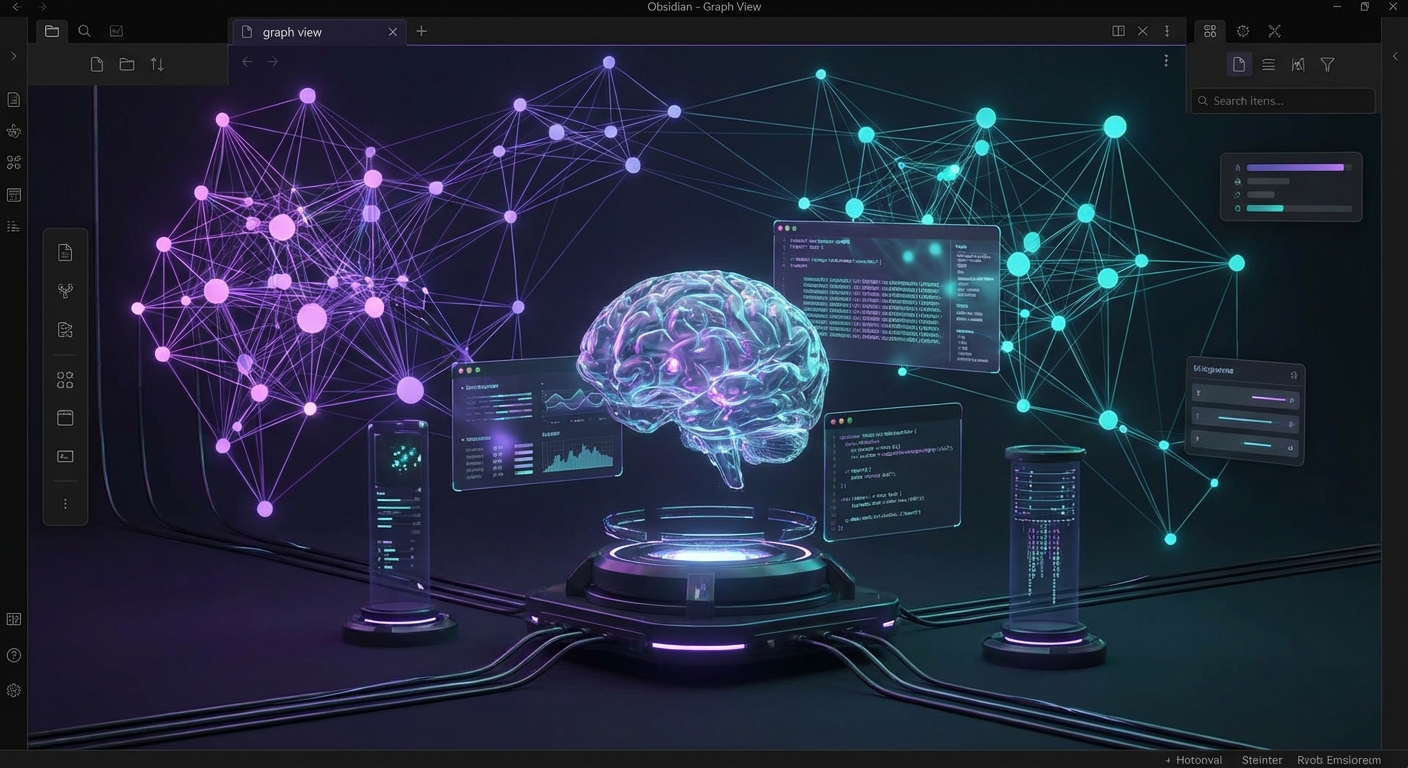Navigate back with the graph view arrow
This screenshot has width=1408, height=768.
(247, 62)
